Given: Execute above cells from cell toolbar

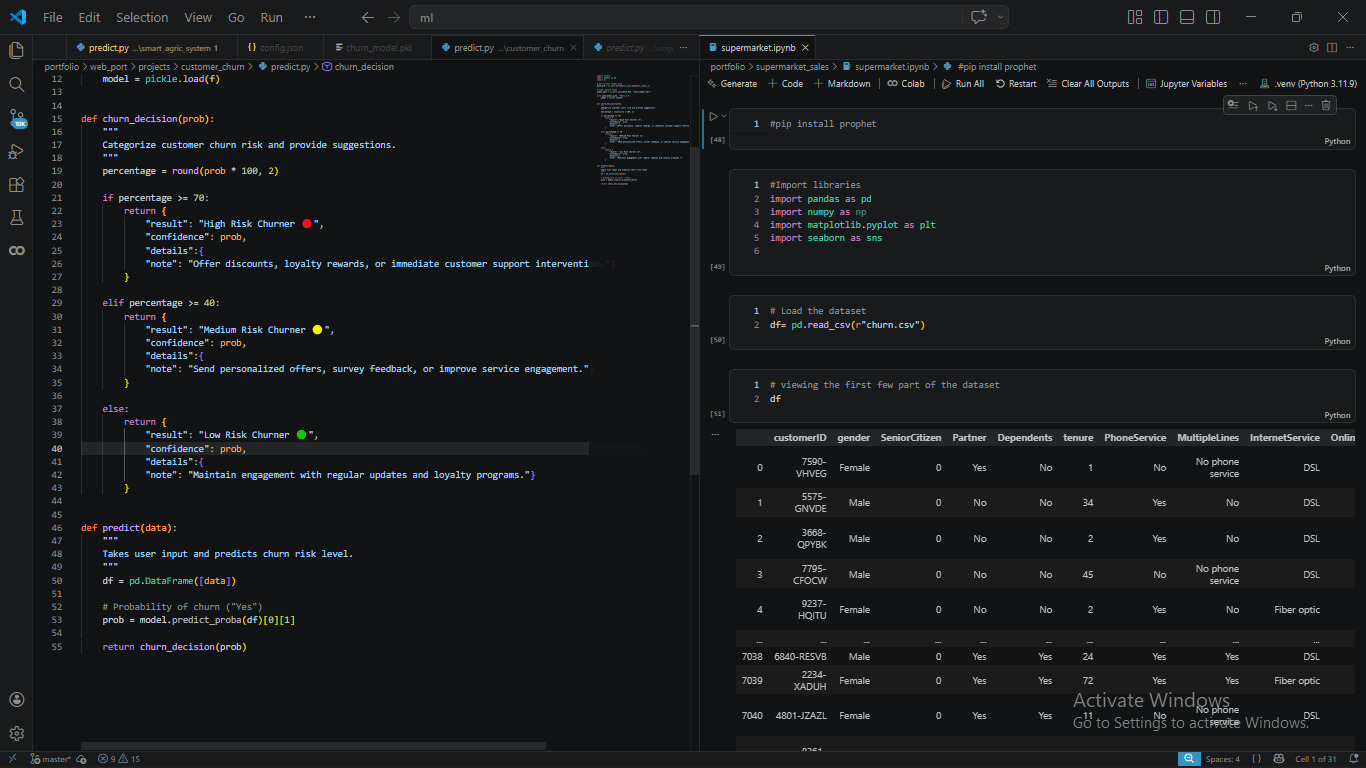Looking at the screenshot, I should pos(1253,105).
